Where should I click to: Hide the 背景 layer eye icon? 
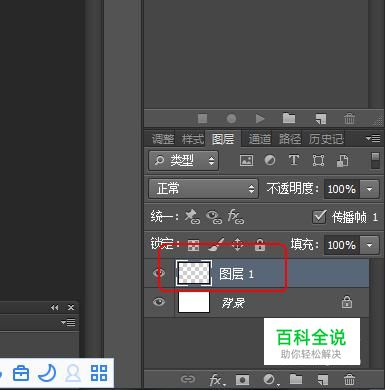click(159, 302)
